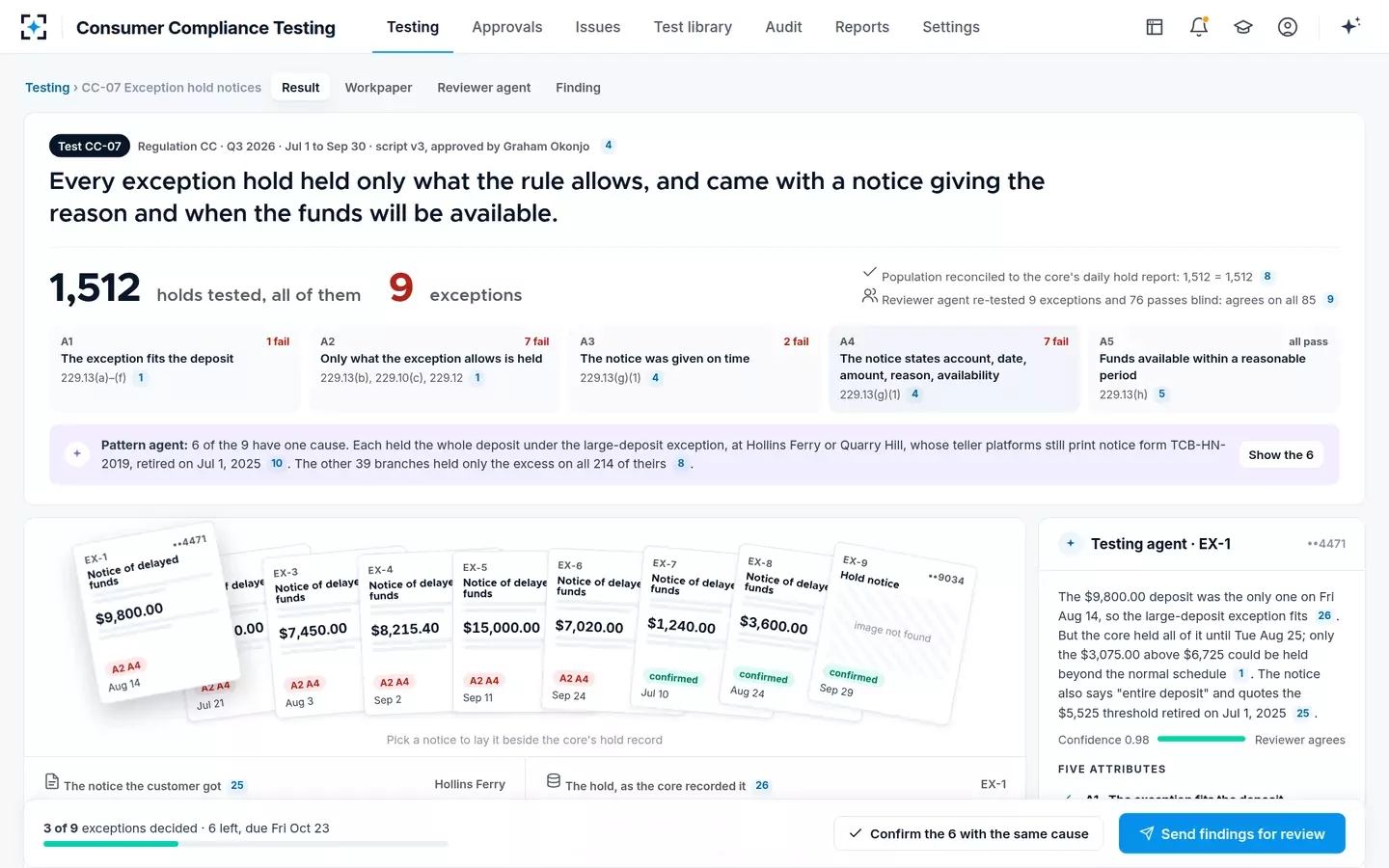
Task: Click the database icon beside the core hold record heading
Action: 554,781
